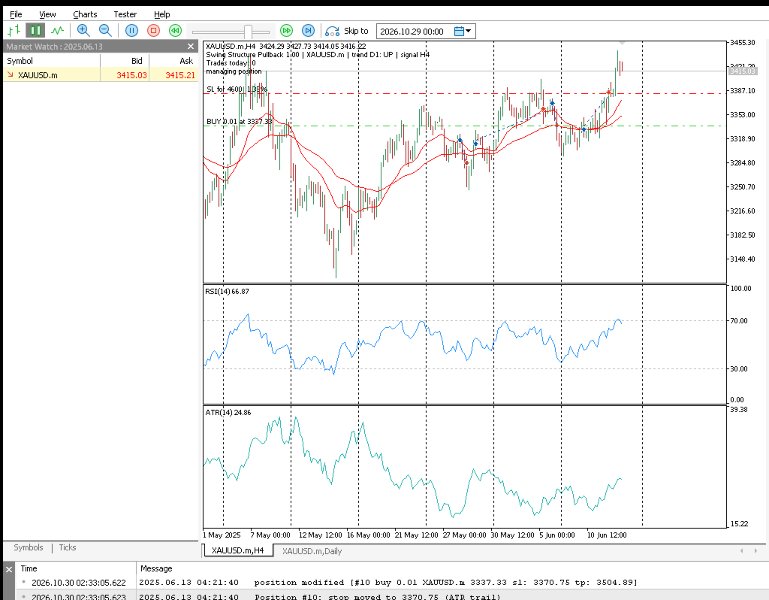Click the 3455.30 price axis label
Viewport: 769px width, 600px height.
pos(743,43)
